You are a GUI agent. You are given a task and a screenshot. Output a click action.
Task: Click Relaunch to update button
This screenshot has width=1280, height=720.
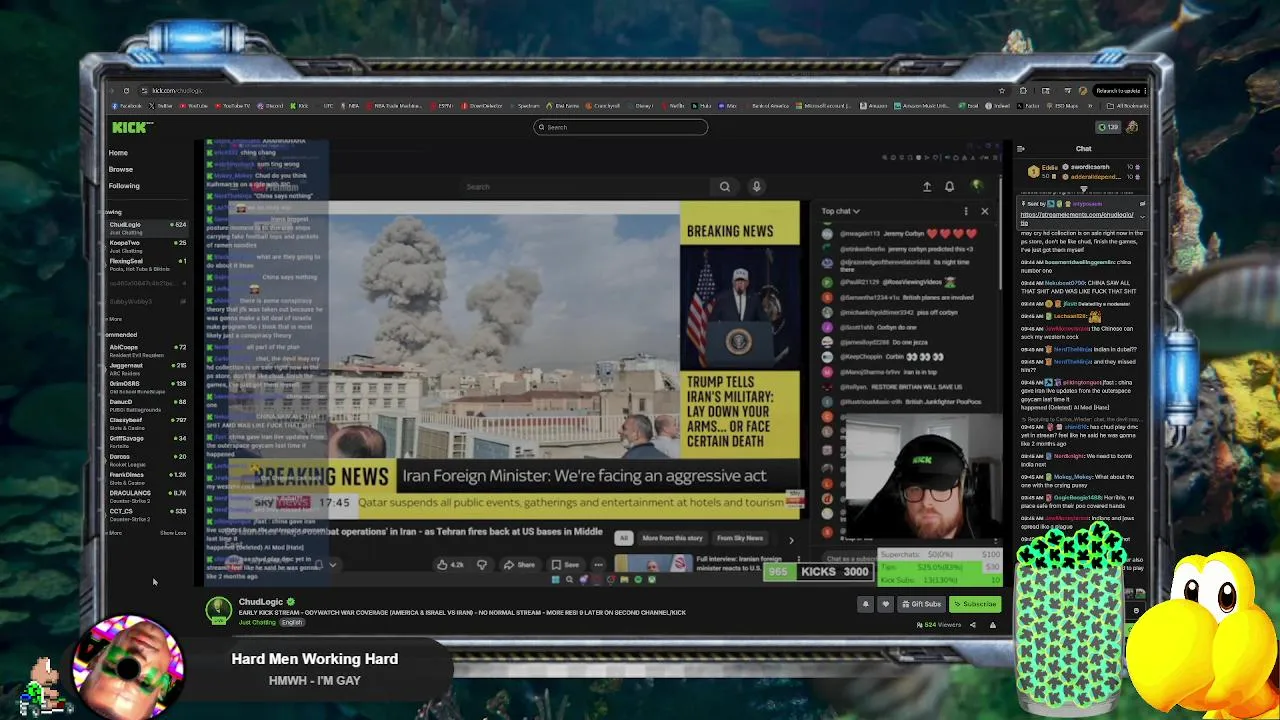[x=1120, y=91]
